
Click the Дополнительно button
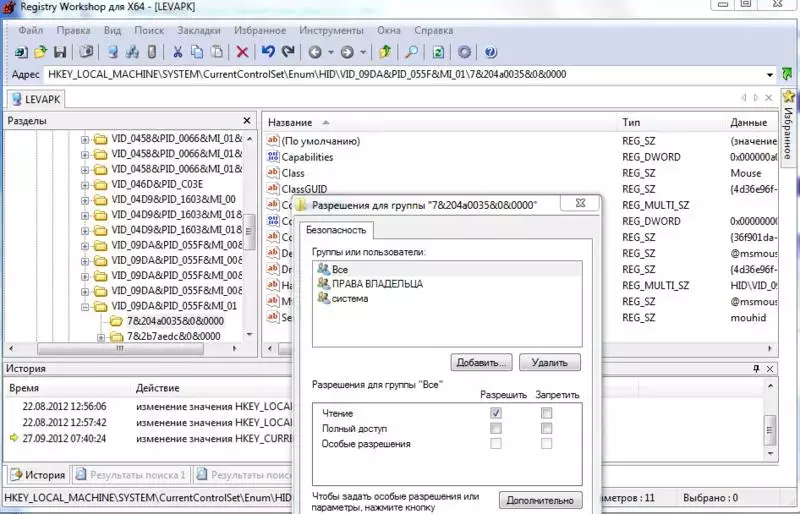[540, 500]
